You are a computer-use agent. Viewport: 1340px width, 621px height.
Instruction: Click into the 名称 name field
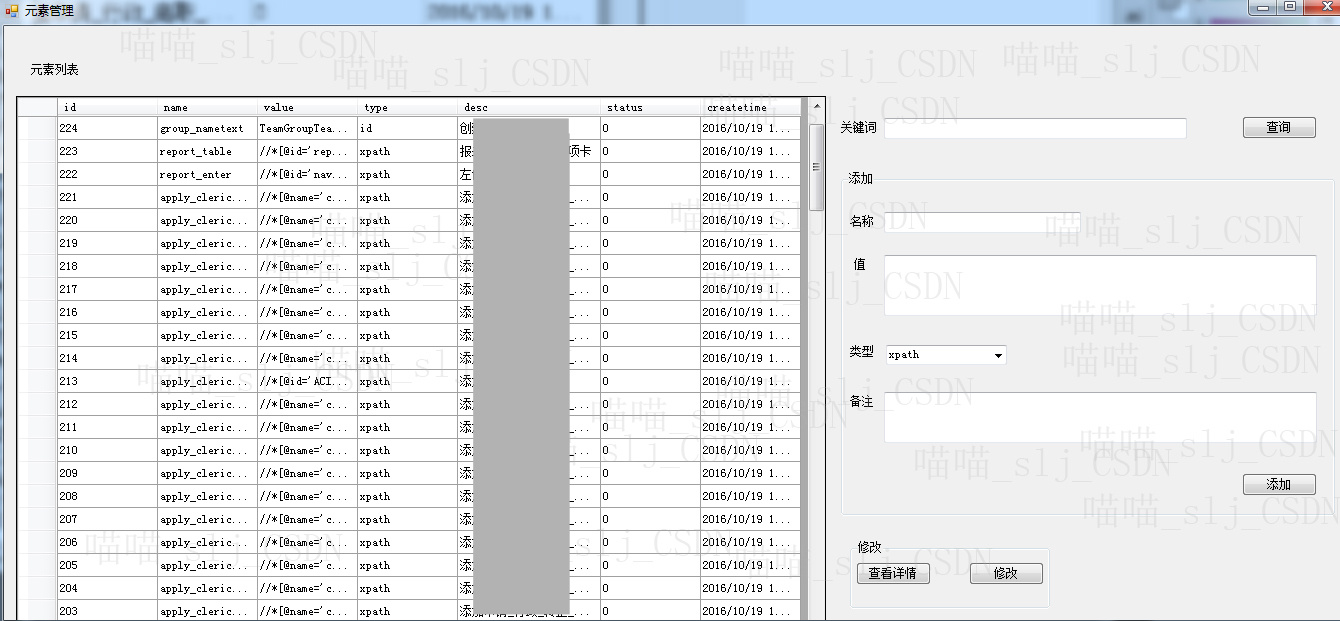click(981, 222)
